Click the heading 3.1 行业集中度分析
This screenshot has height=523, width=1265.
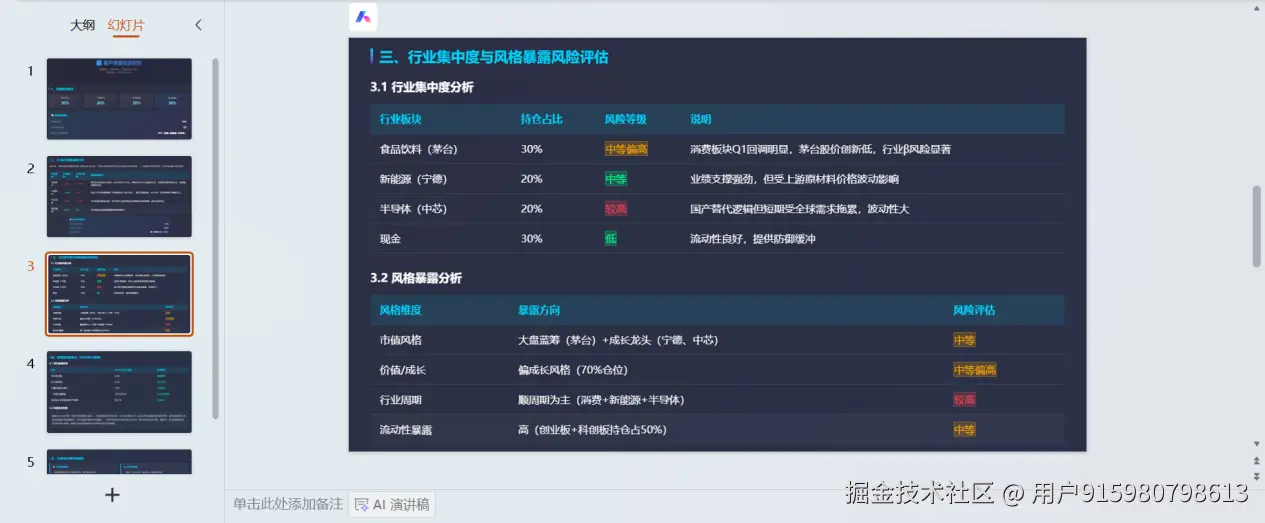(x=421, y=88)
